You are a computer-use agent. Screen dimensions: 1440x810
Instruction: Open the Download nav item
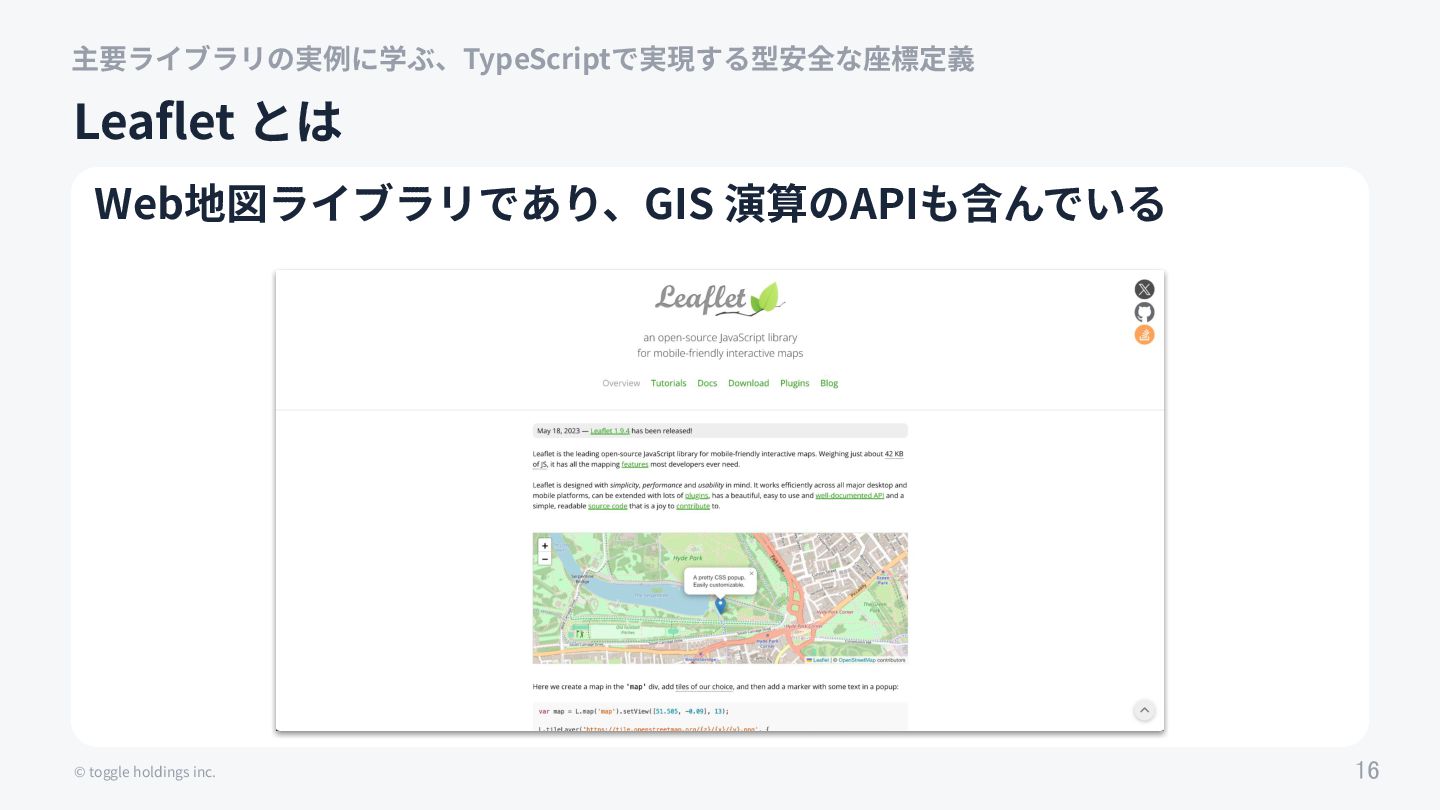[x=748, y=383]
